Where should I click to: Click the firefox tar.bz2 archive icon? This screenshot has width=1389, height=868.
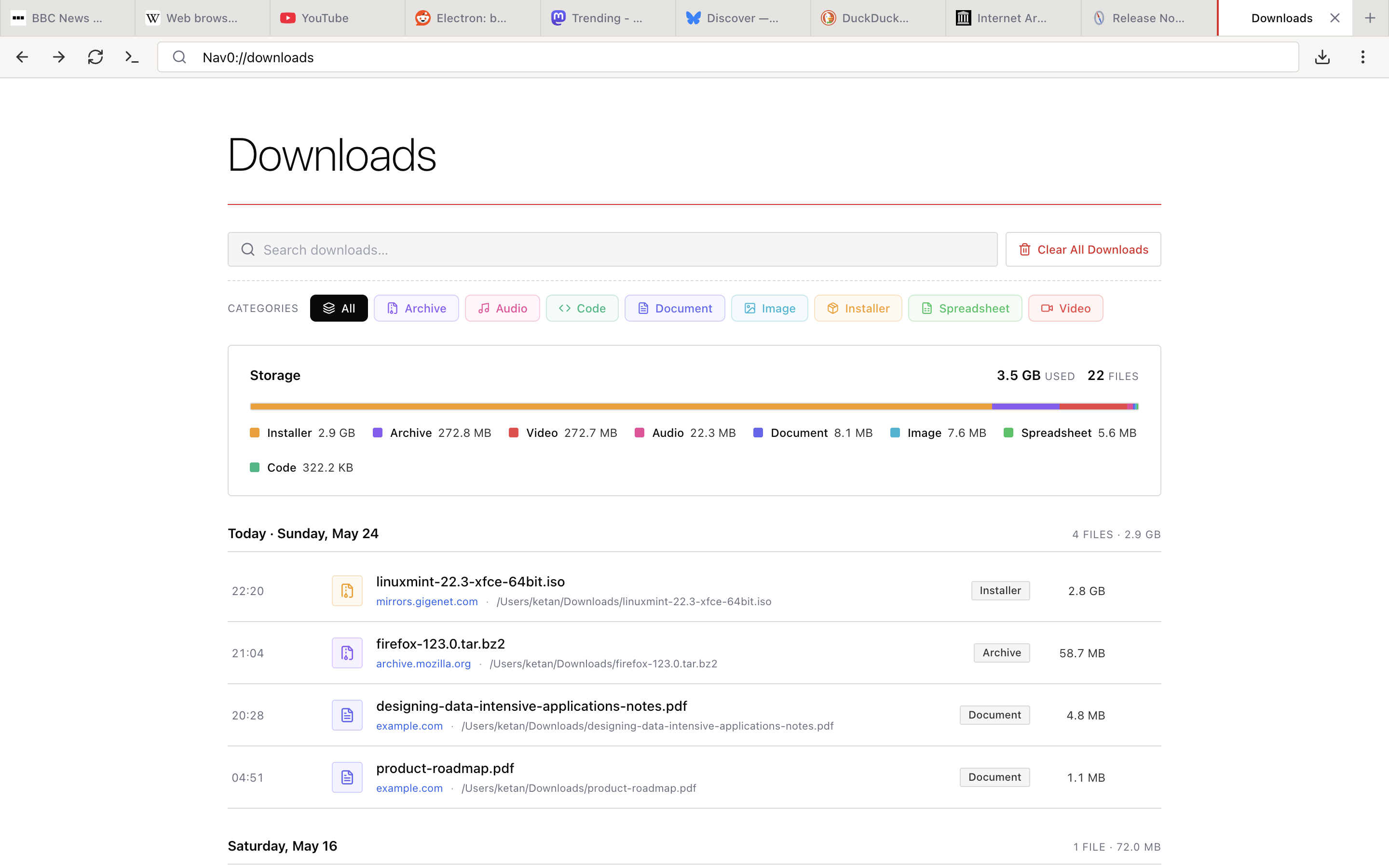click(347, 653)
